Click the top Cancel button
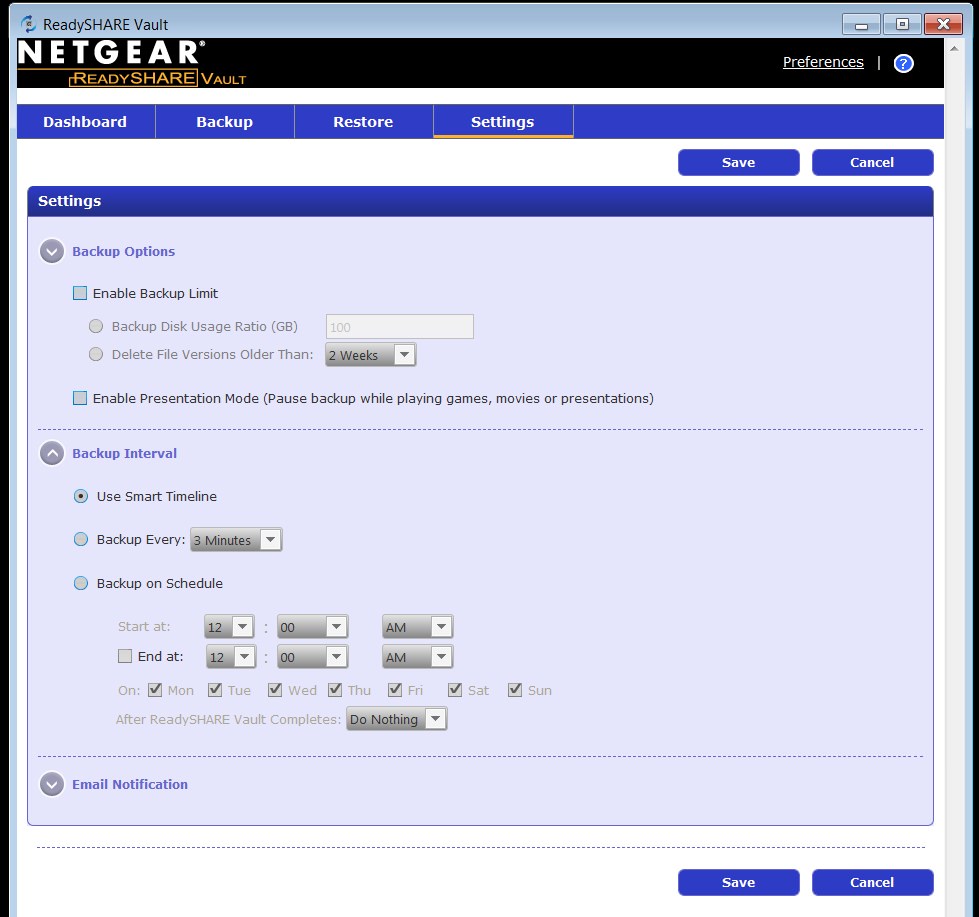The image size is (979, 917). (872, 162)
